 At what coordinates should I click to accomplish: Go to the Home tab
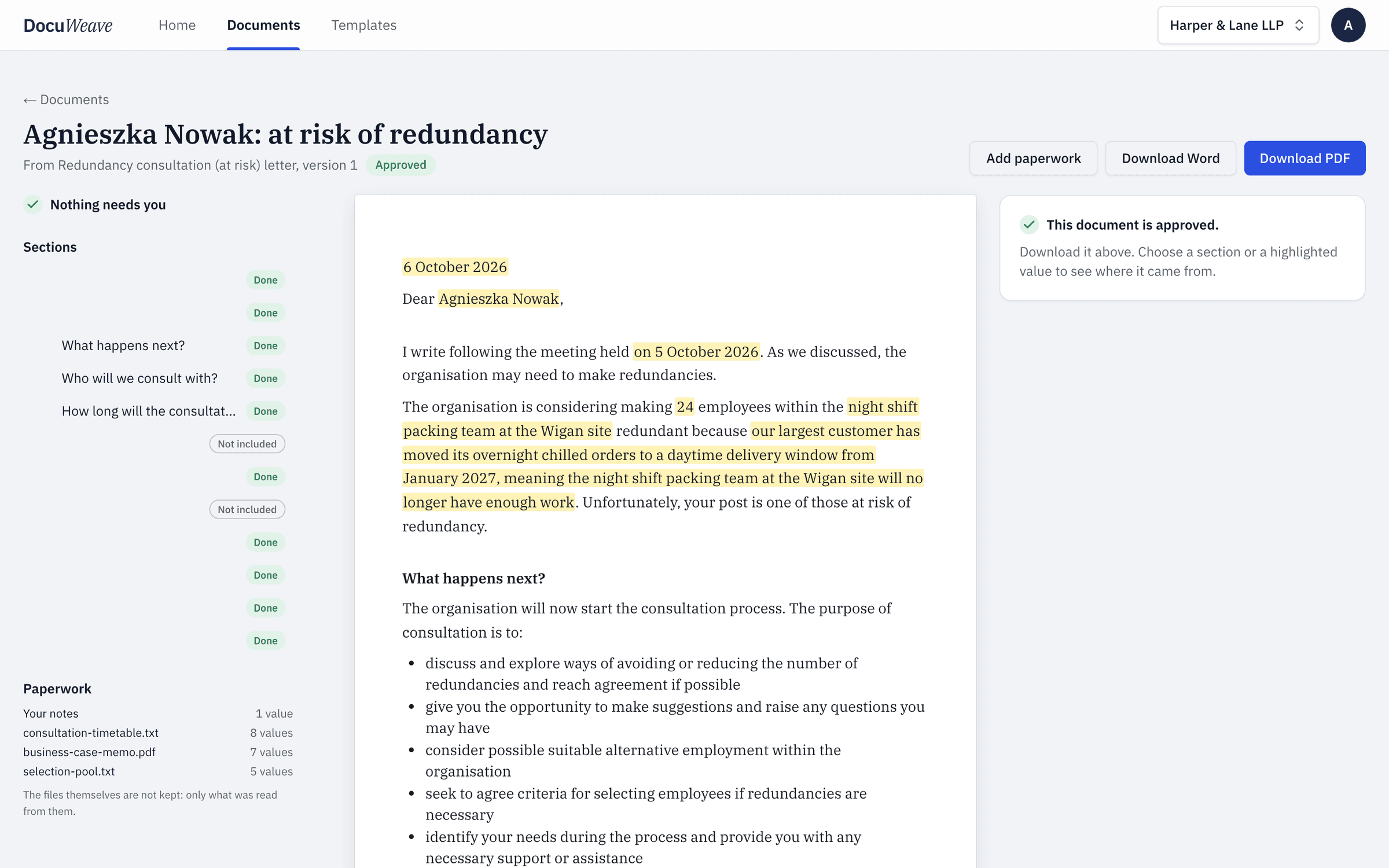point(177,25)
